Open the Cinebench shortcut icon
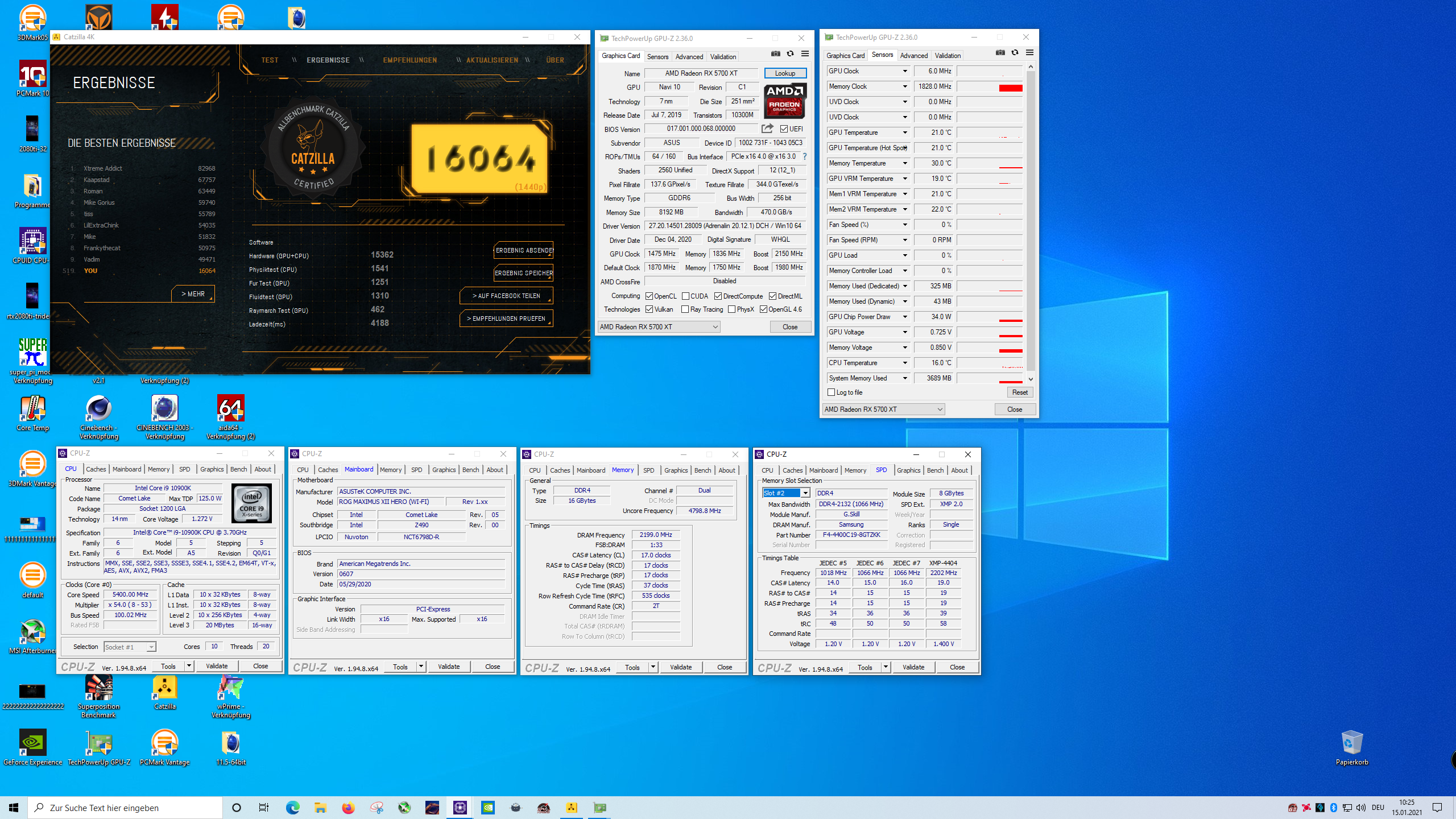The width and height of the screenshot is (1456, 819). pos(98,417)
